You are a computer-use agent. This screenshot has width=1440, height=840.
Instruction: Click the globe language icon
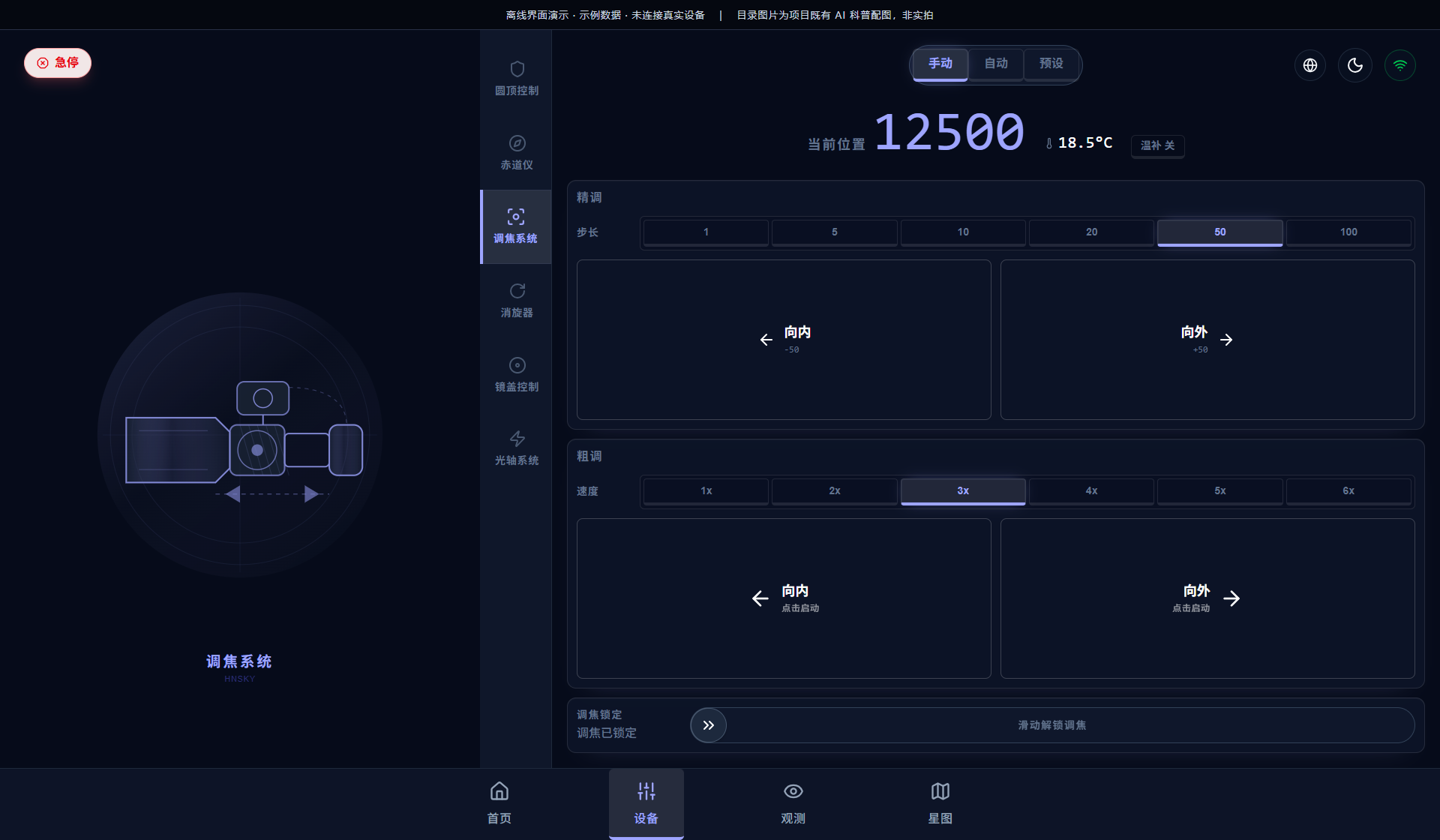1310,65
